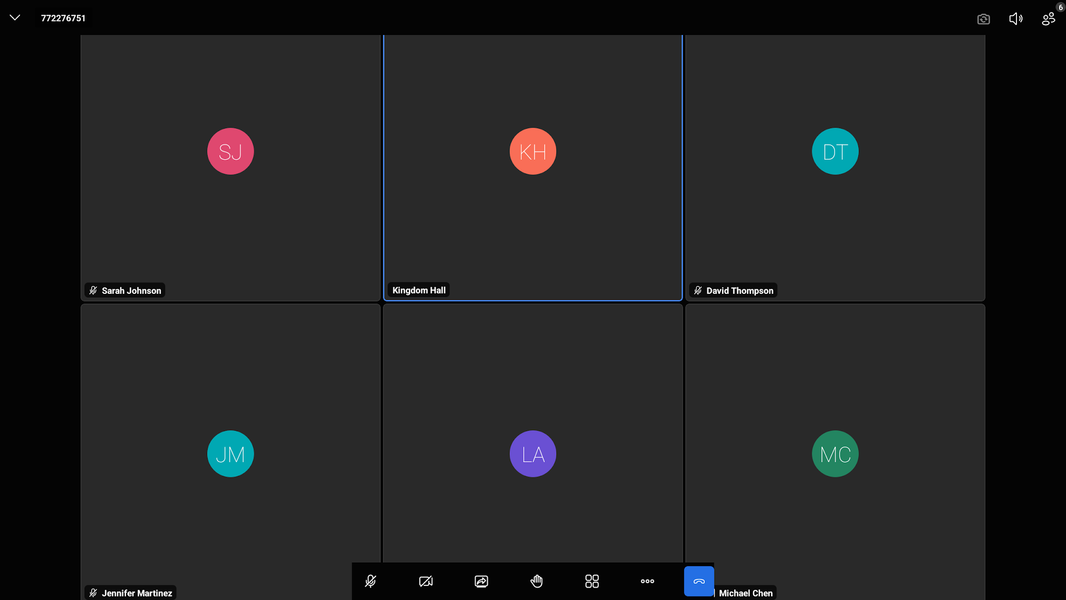
Task: Click the muted mic icon on Sarah Johnson's tile
Action: click(x=91, y=290)
